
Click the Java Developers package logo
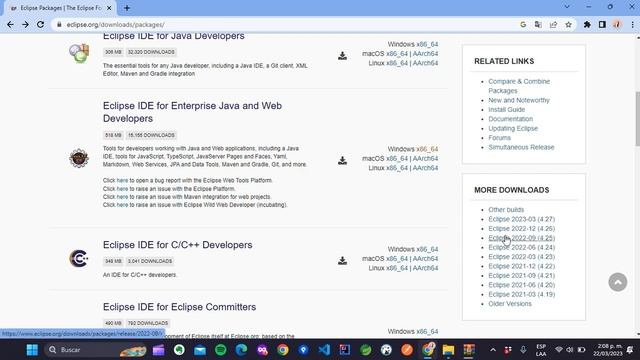coord(79,53)
